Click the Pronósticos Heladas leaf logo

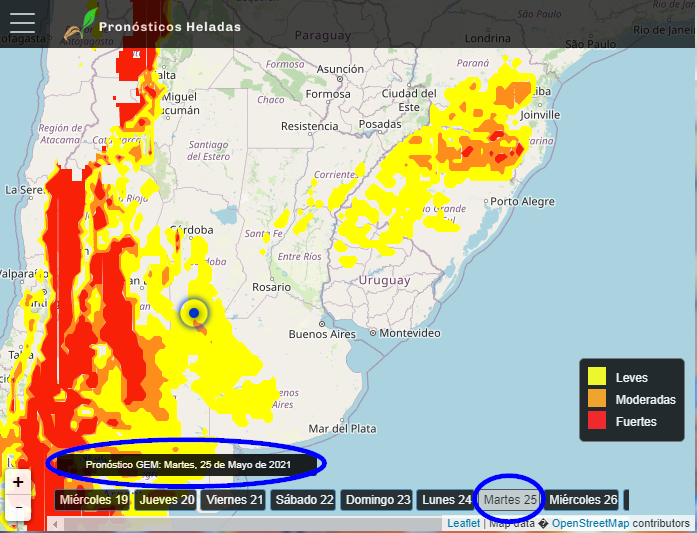click(81, 24)
